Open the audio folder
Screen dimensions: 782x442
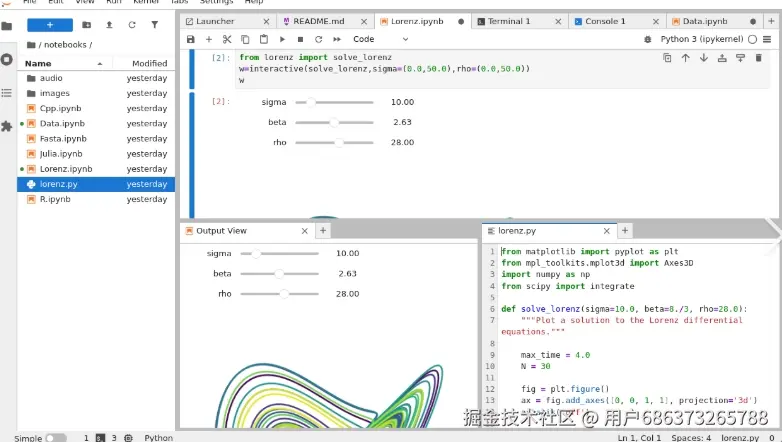(x=96, y=78)
